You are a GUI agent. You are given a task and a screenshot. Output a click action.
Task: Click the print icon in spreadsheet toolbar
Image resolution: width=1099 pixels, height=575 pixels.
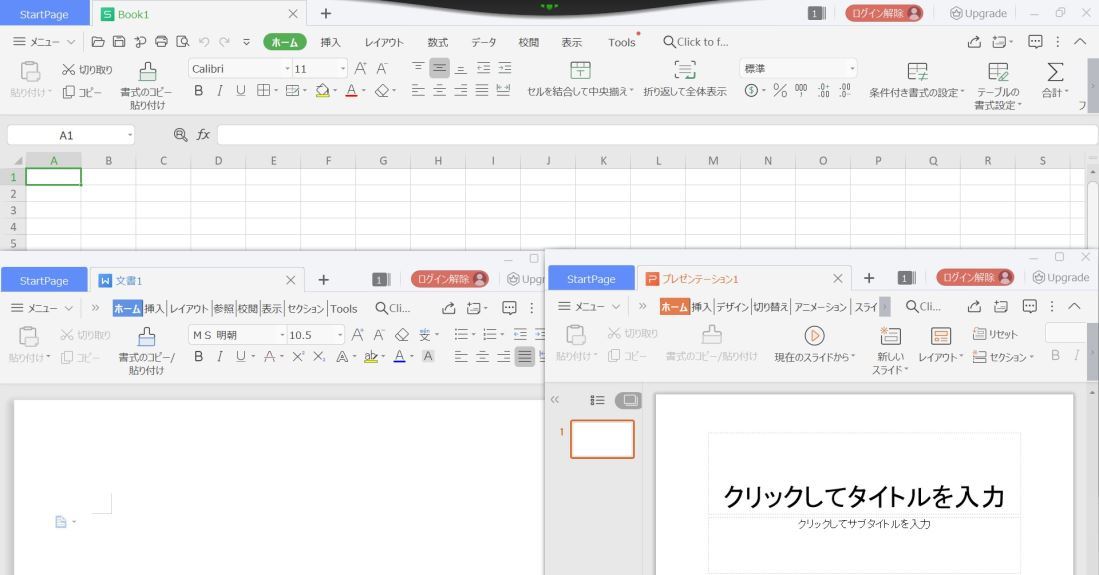coord(161,42)
